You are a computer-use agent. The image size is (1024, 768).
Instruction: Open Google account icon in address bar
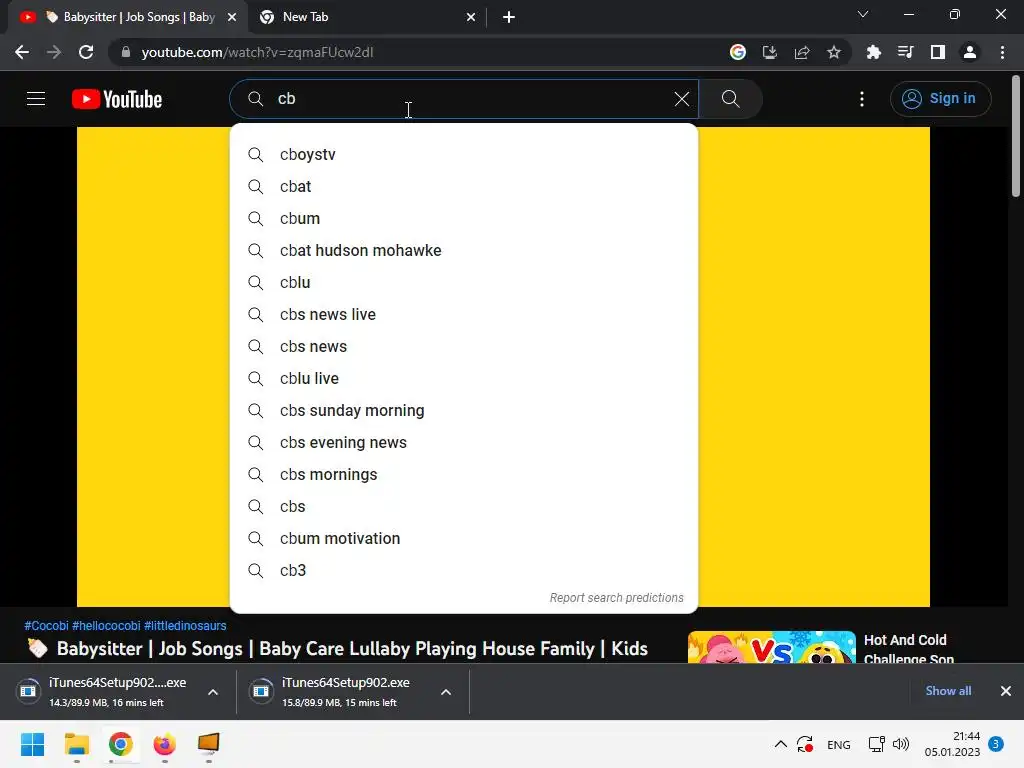738,52
